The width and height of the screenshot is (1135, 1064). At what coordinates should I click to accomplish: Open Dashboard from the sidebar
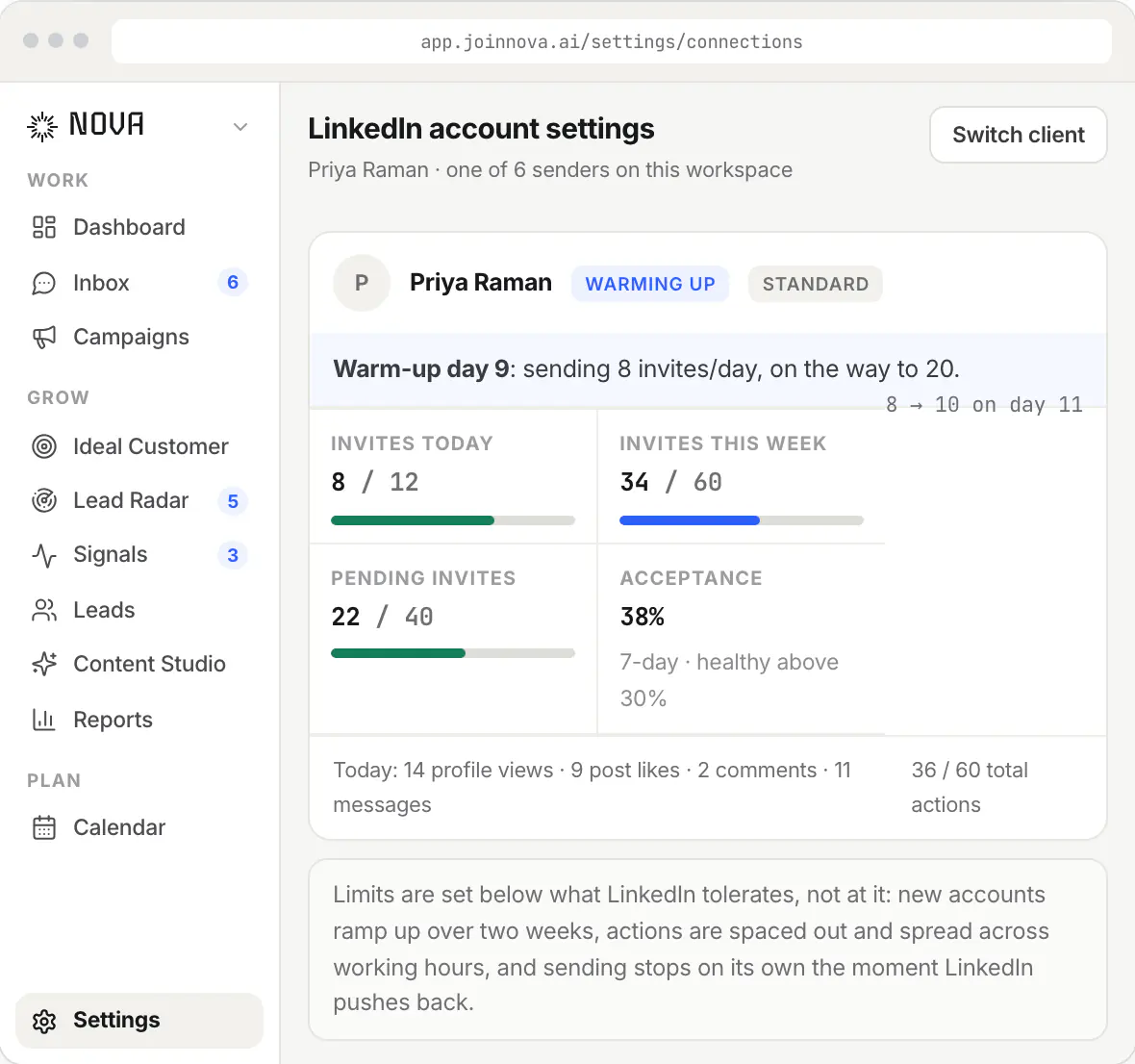coord(130,226)
